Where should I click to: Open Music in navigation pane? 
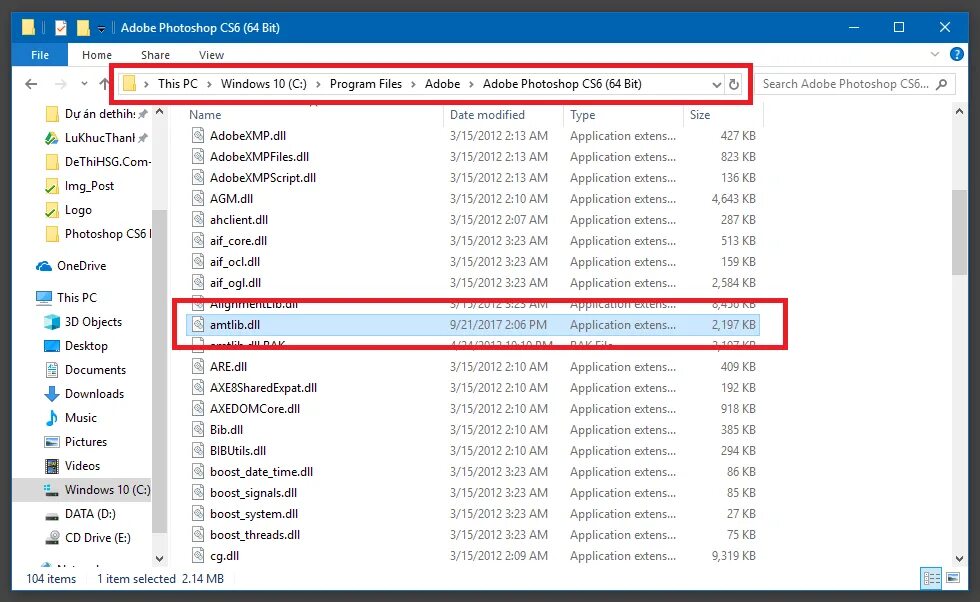pyautogui.click(x=71, y=418)
